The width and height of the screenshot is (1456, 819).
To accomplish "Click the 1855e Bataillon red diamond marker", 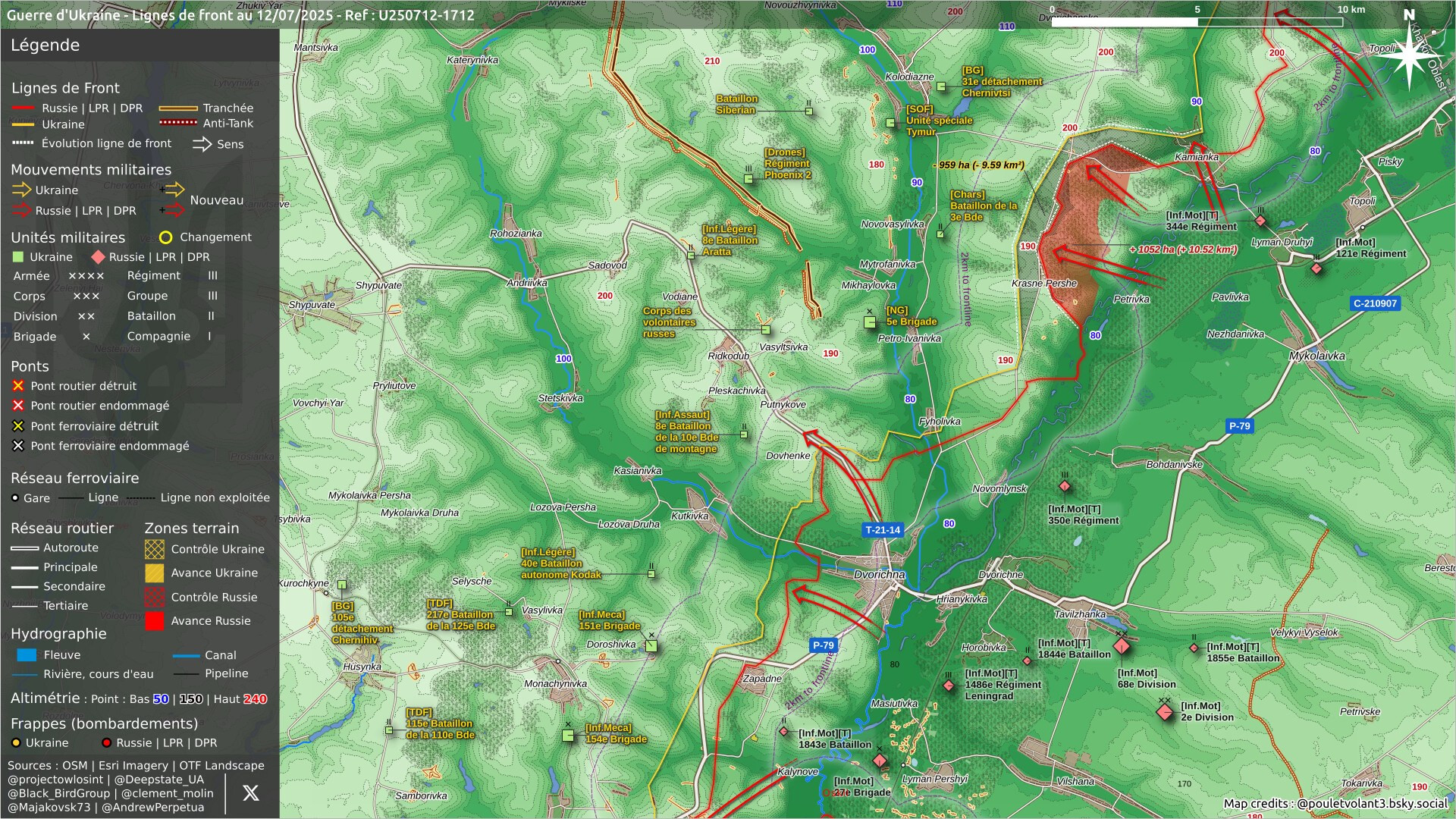I will [1194, 648].
